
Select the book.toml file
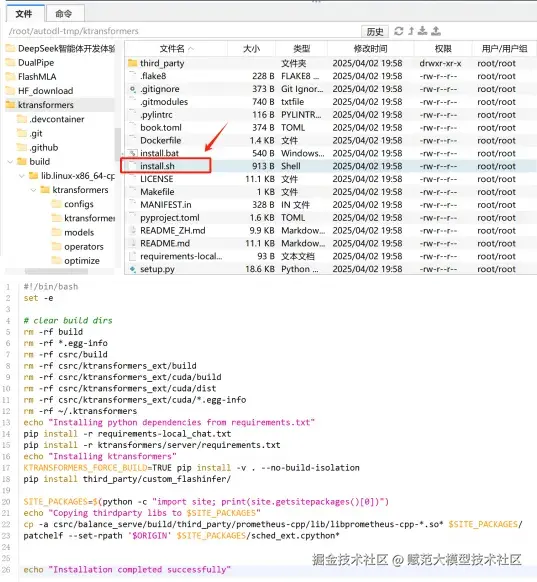[161, 128]
